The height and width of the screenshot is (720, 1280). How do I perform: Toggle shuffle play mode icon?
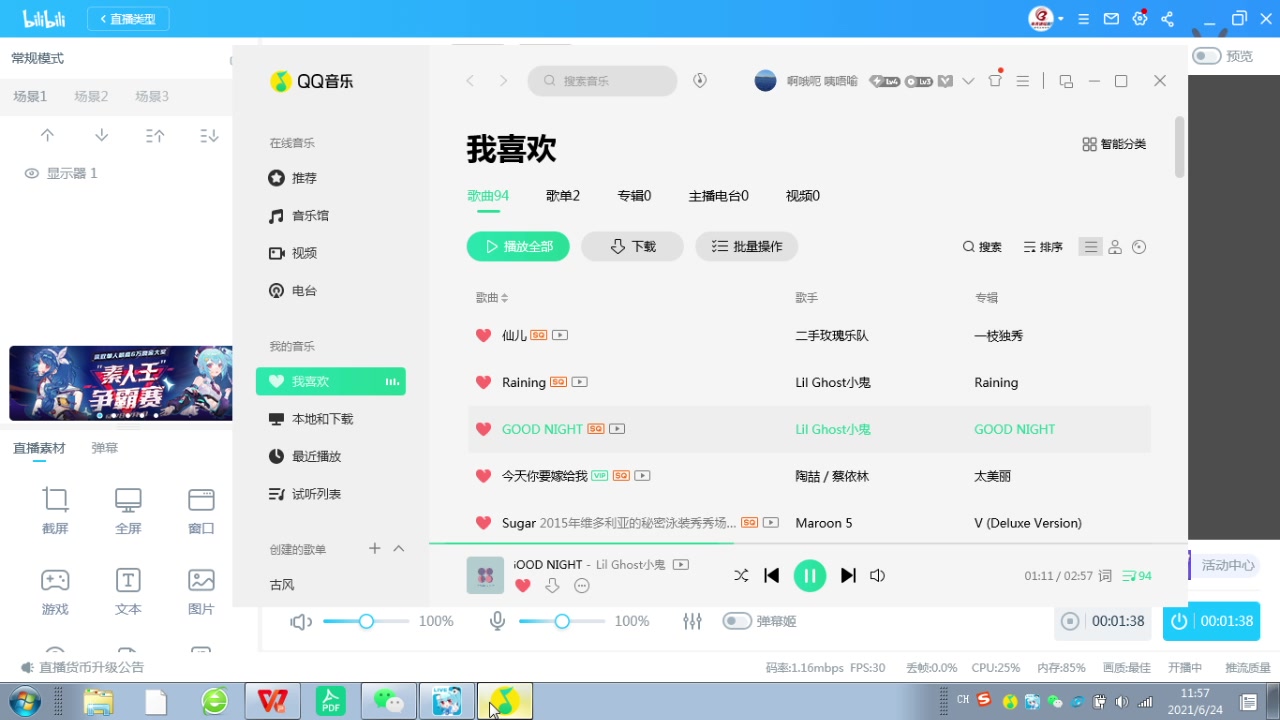coord(741,576)
